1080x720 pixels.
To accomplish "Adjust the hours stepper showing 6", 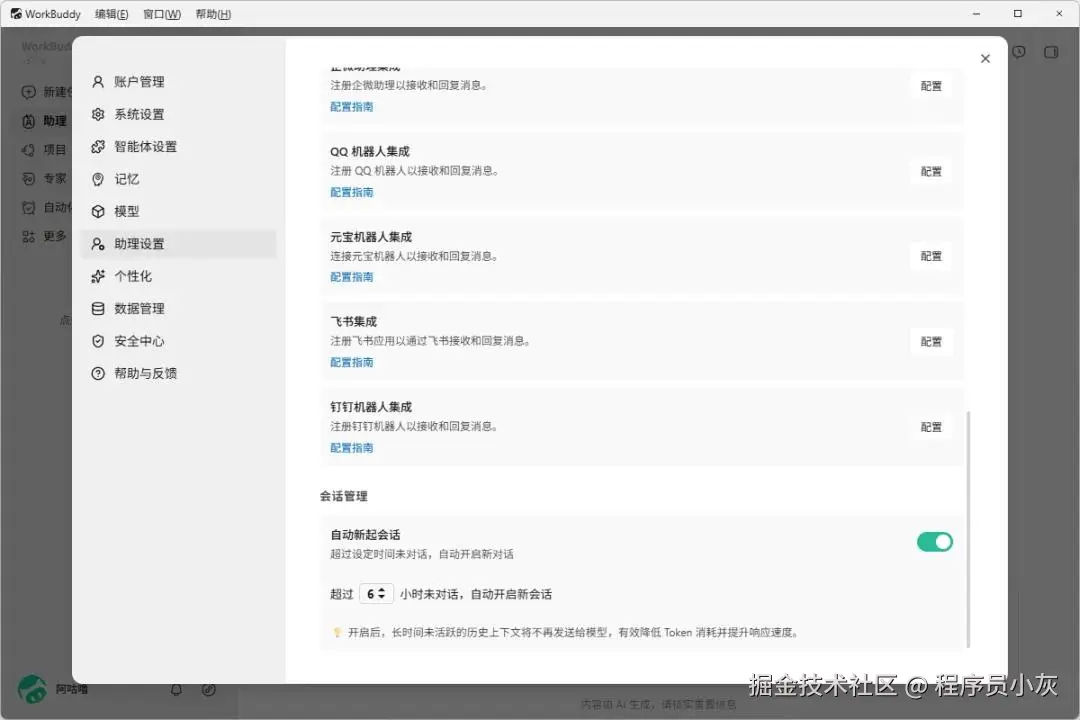I will coord(376,594).
